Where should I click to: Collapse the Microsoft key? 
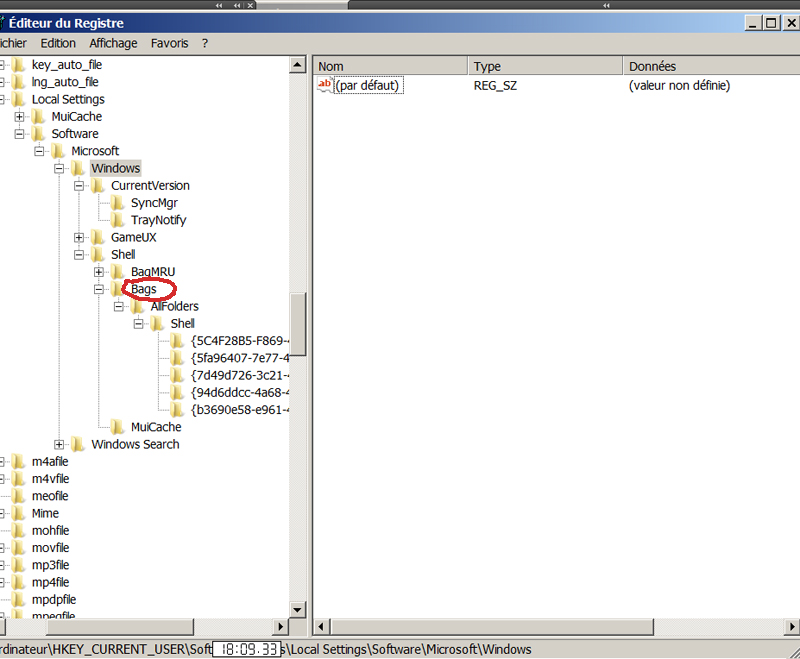[39, 151]
